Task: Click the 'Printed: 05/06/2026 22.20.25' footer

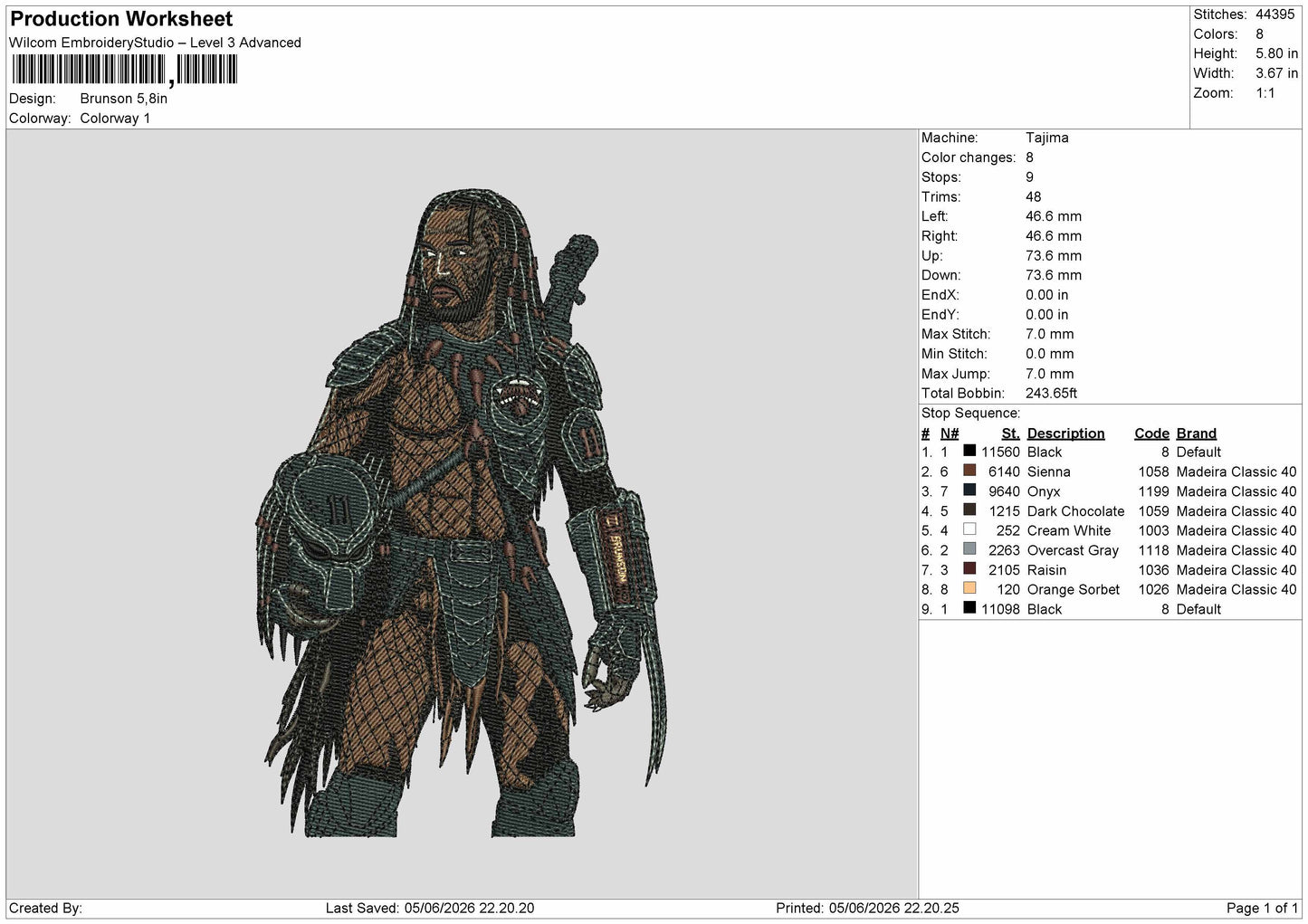Action: [868, 908]
